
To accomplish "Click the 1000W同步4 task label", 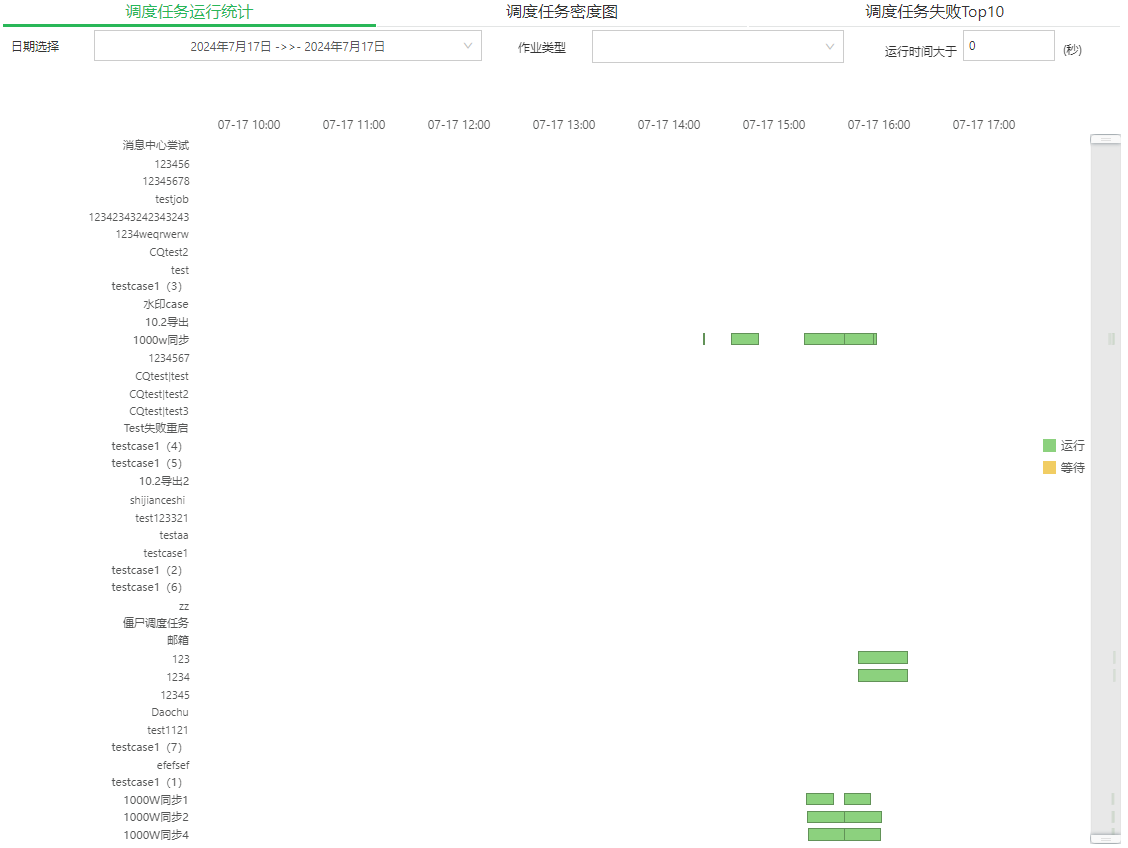I will coord(156,835).
